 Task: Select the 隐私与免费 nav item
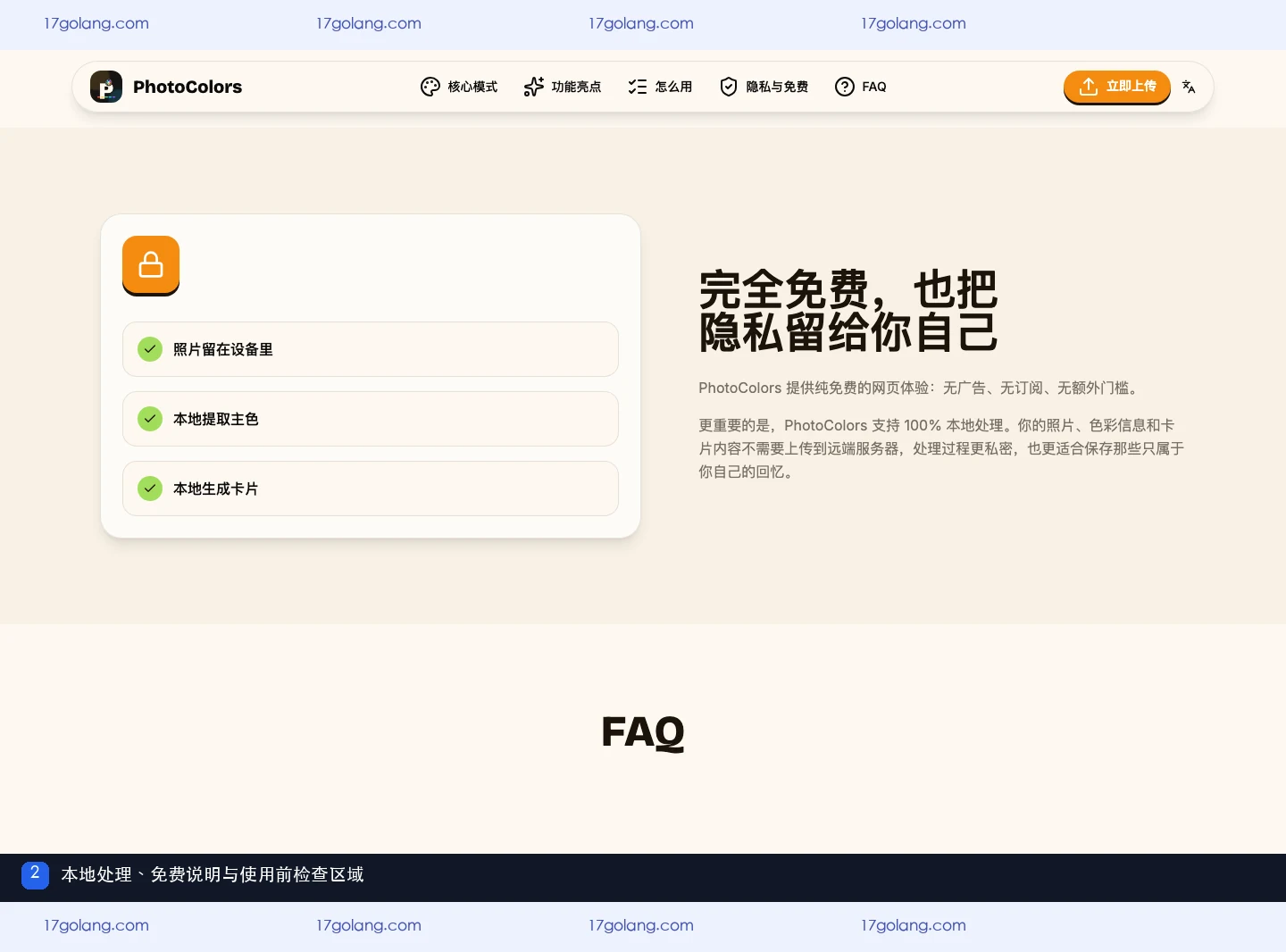764,87
